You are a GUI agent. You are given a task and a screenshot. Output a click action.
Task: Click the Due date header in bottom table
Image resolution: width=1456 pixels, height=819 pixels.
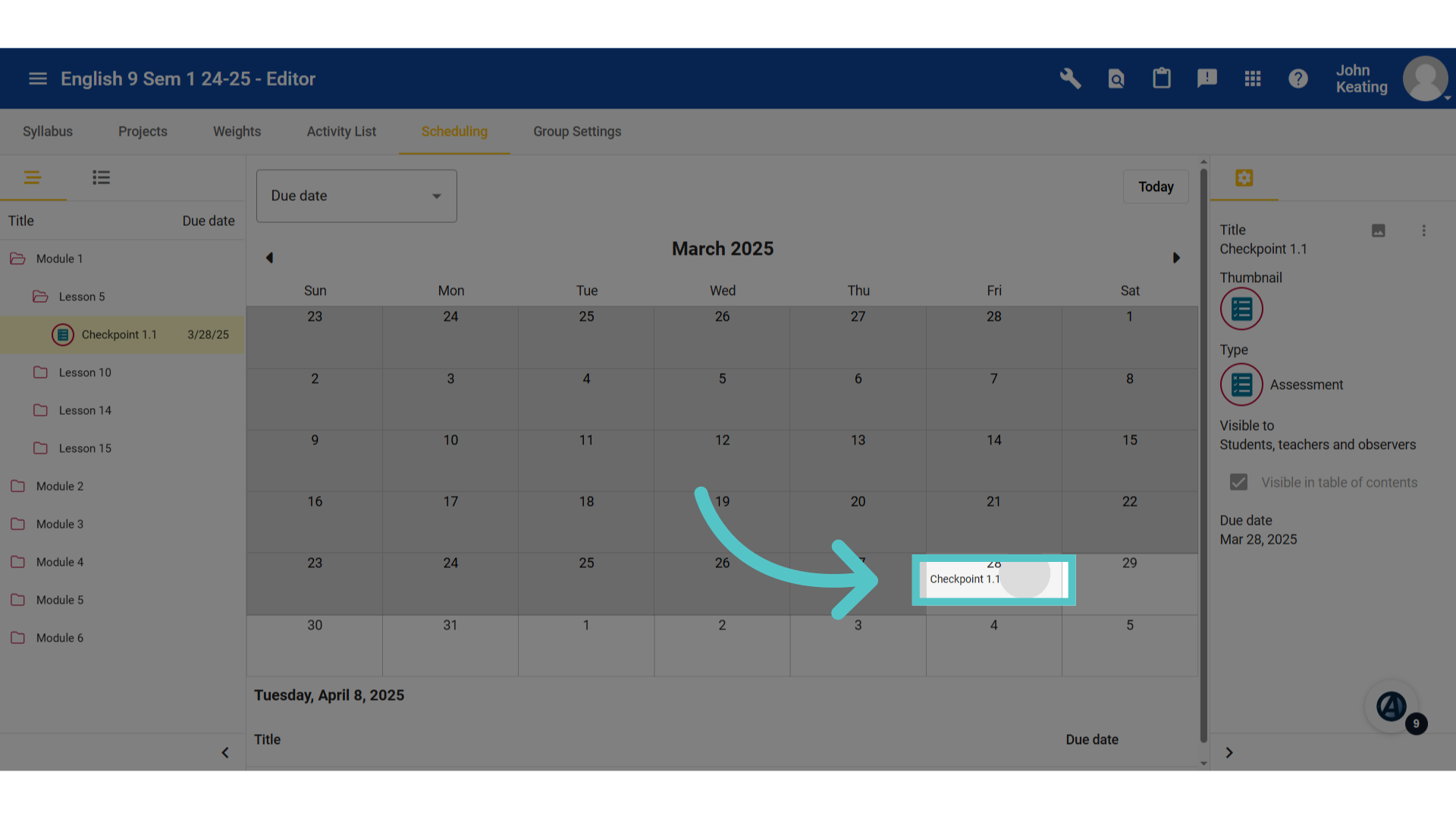click(x=1092, y=739)
